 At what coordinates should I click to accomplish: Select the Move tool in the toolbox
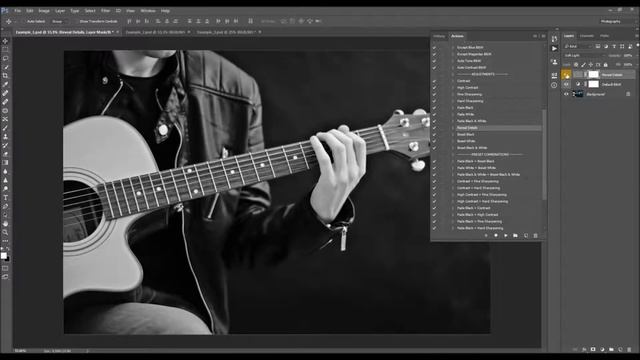(x=5, y=41)
